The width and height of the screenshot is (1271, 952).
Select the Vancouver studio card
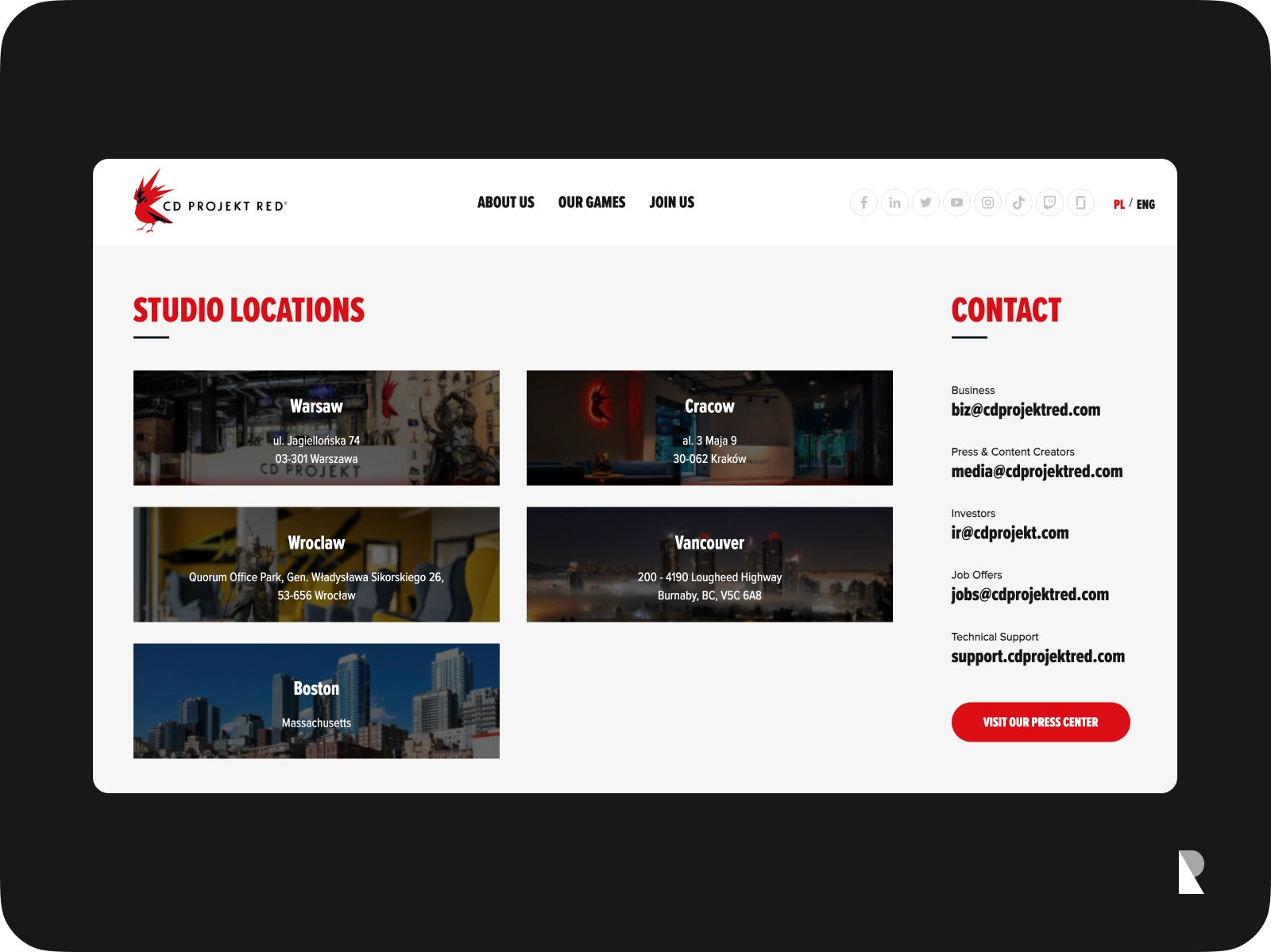709,565
